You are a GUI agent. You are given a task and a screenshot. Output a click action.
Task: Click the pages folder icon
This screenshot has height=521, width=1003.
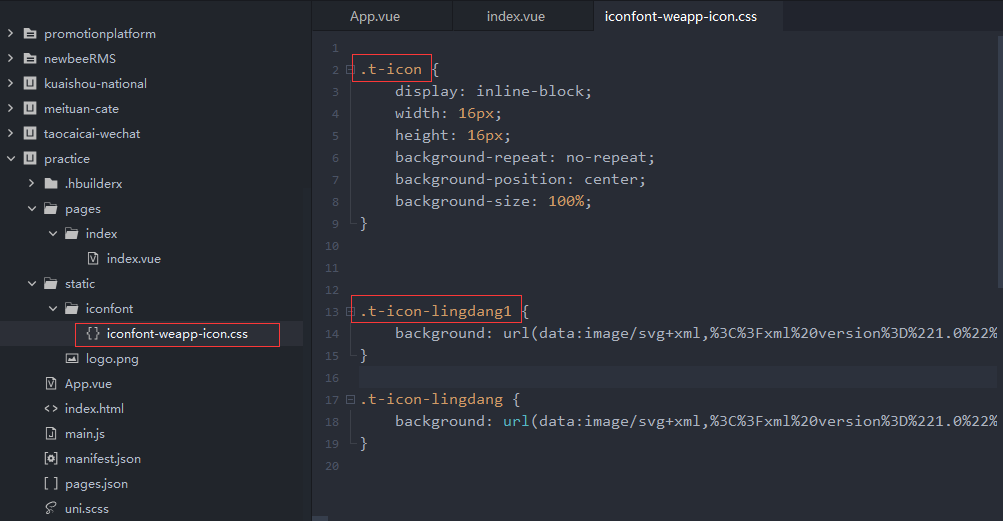[51, 208]
